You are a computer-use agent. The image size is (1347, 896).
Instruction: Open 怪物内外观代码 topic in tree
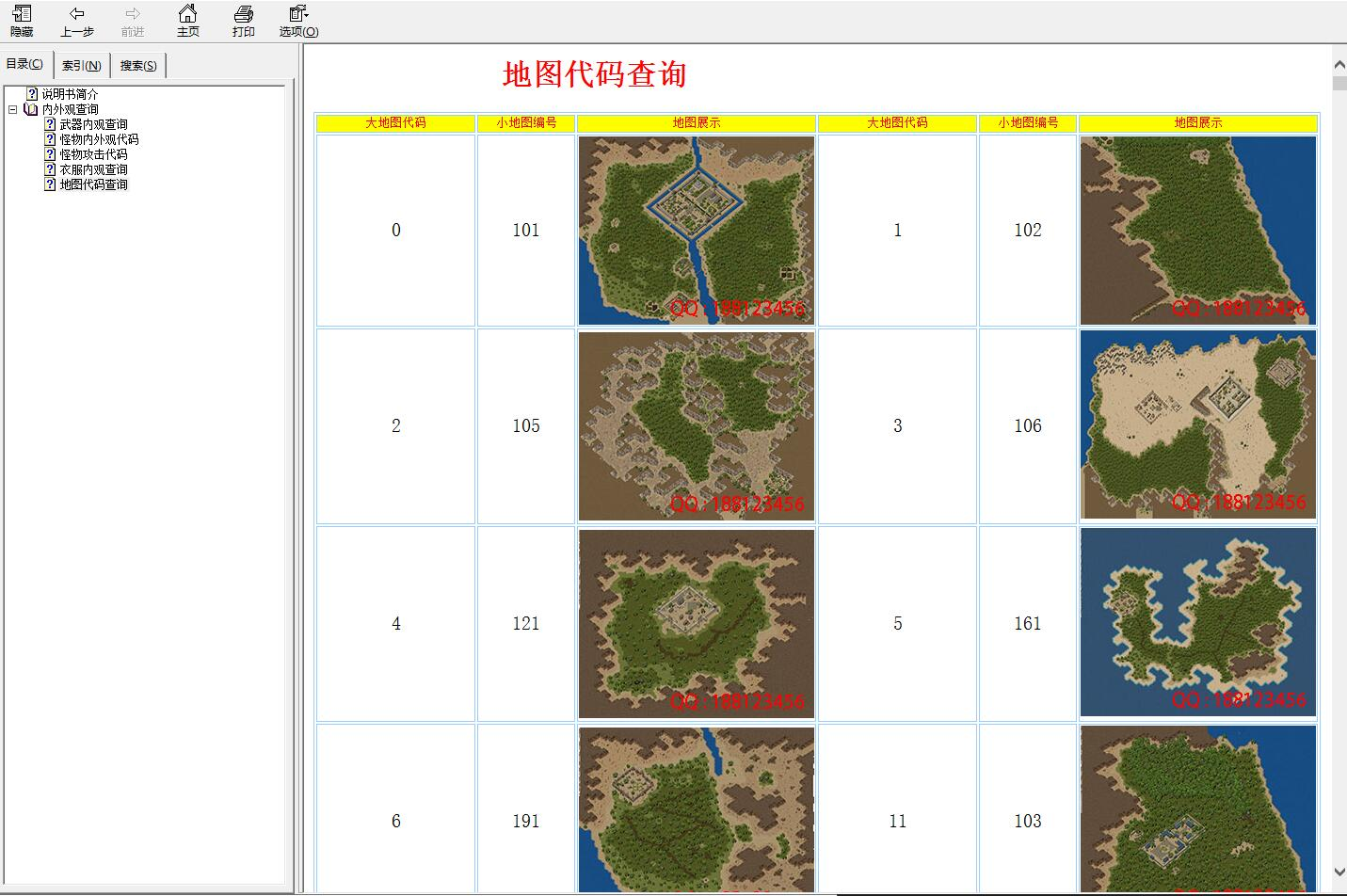99,139
